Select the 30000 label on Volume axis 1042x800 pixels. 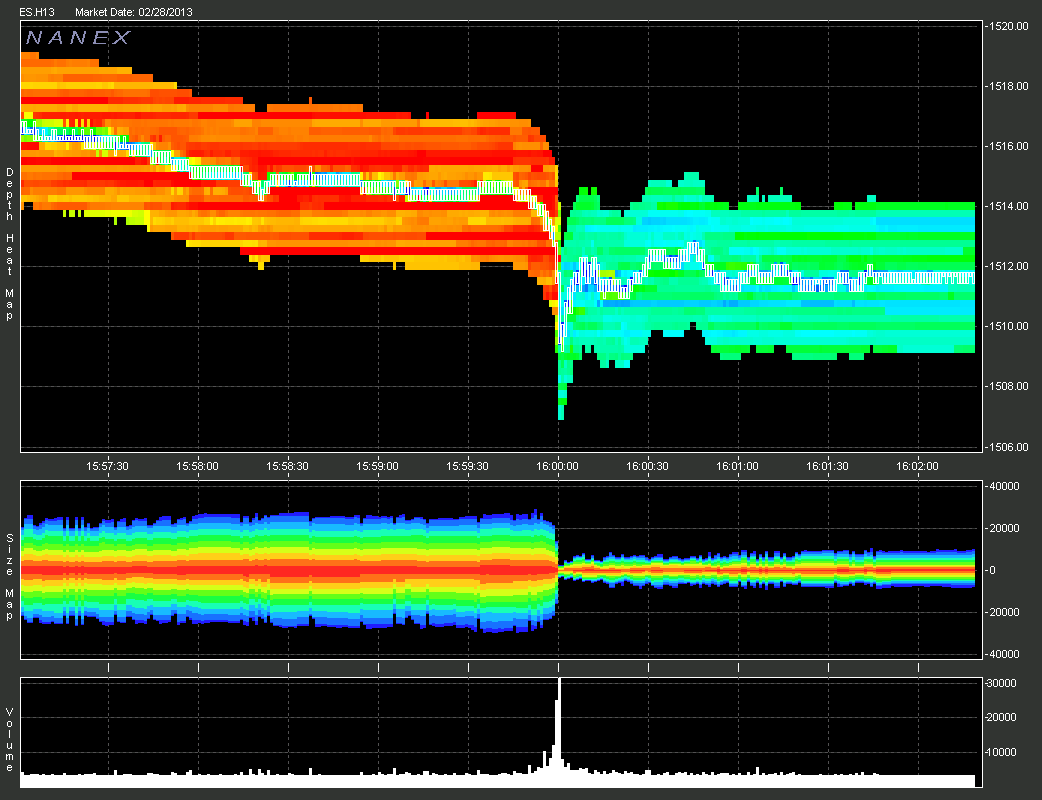[x=1002, y=683]
